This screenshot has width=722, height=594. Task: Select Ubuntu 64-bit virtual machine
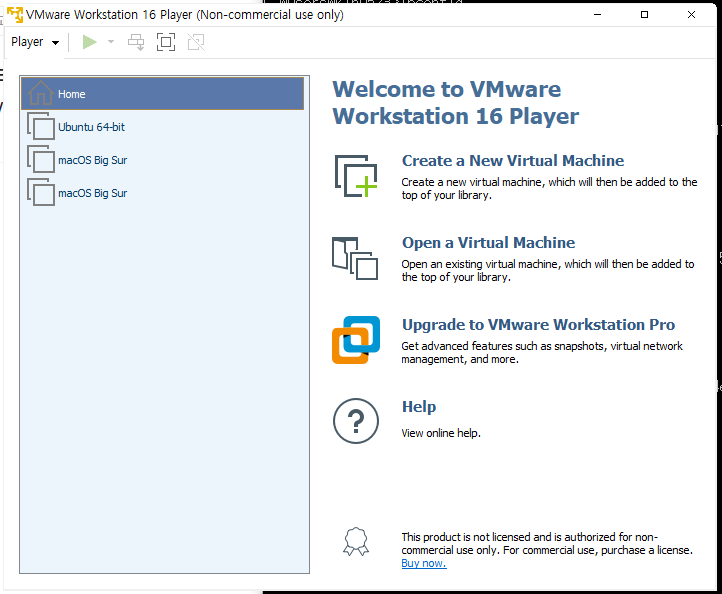[x=163, y=127]
